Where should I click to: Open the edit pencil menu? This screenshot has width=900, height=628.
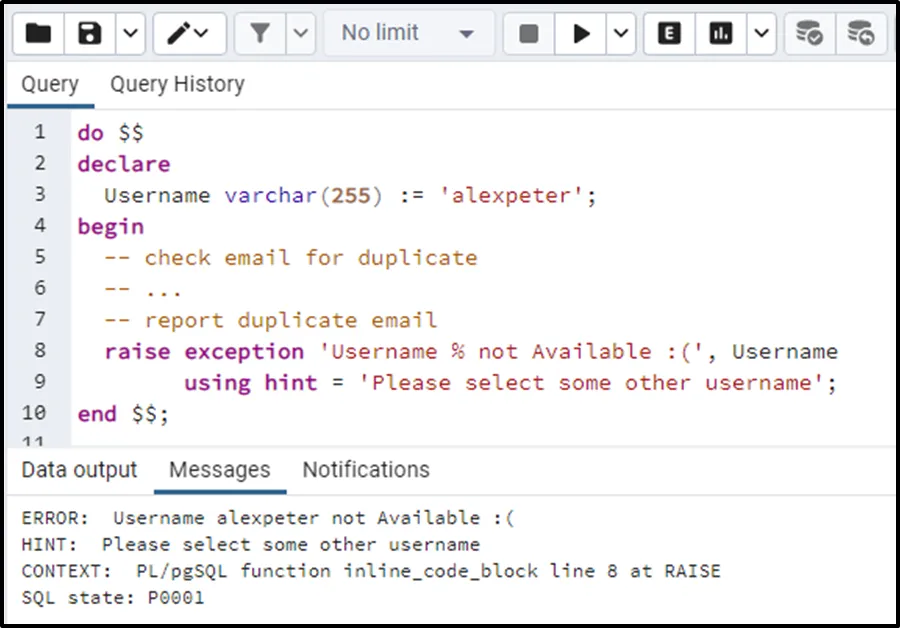click(x=189, y=33)
